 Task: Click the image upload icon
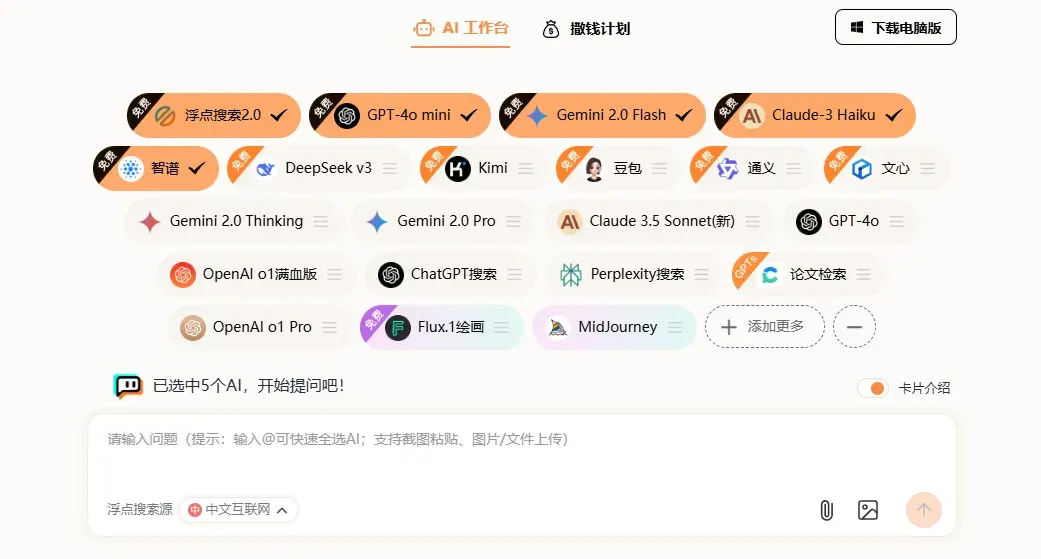tap(867, 510)
